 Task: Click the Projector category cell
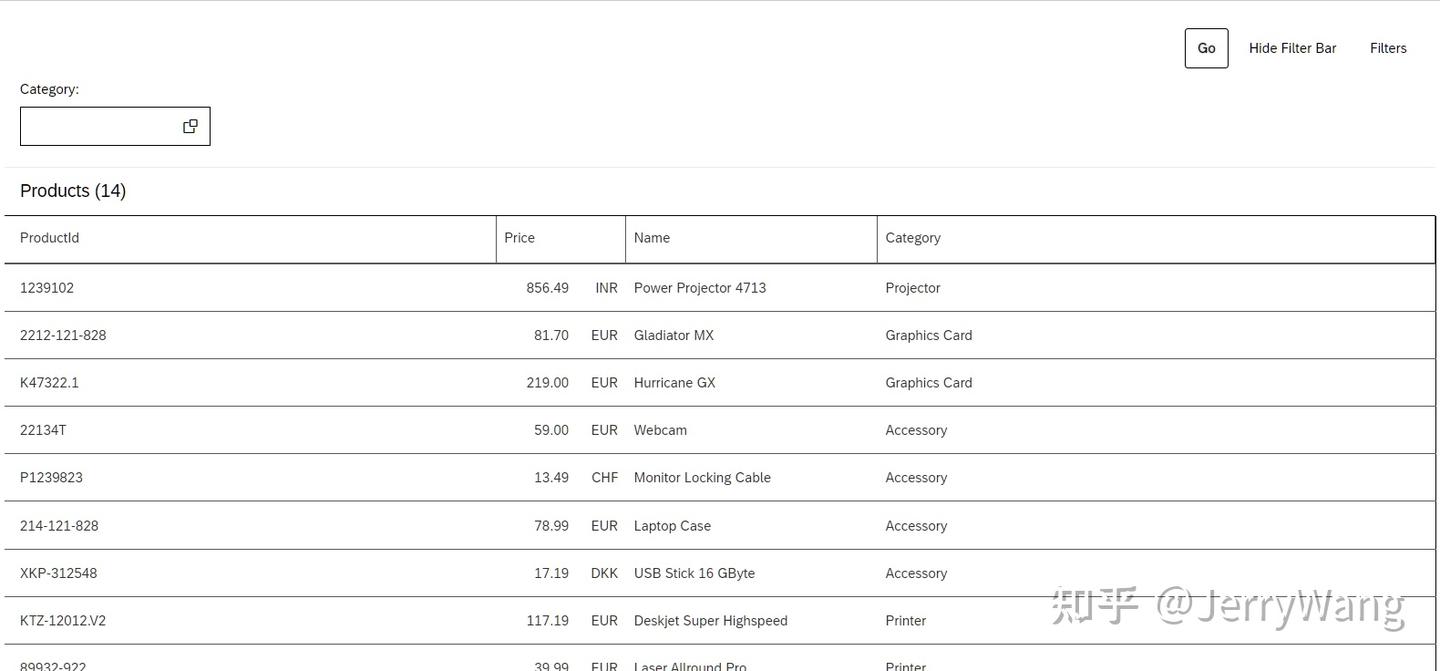point(912,288)
